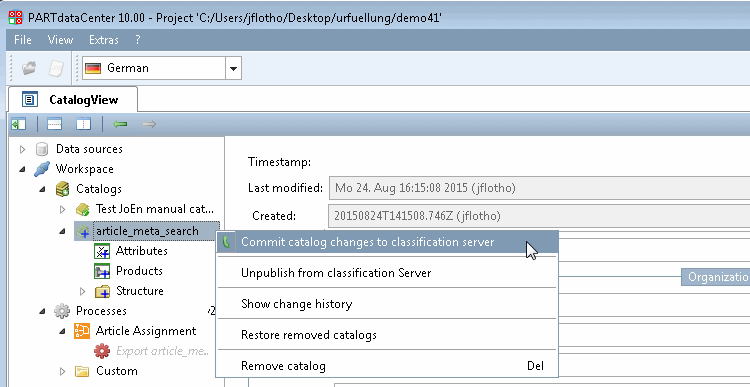Expand the Structure node

tap(82, 291)
